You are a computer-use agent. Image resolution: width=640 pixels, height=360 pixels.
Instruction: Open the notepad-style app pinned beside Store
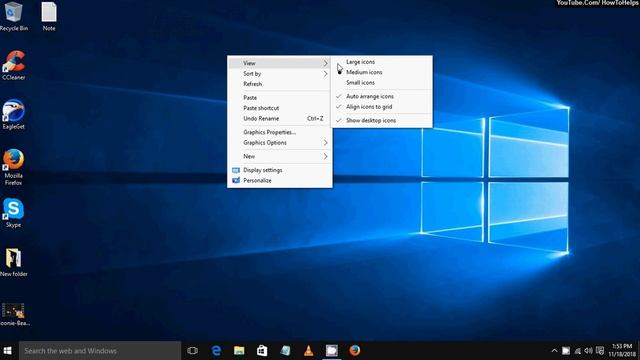click(x=285, y=351)
